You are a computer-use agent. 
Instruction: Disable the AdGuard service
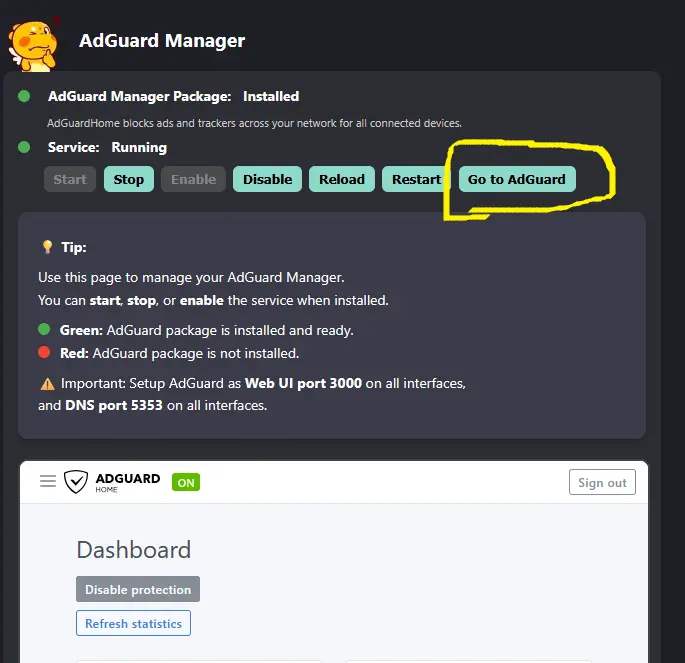tap(267, 179)
